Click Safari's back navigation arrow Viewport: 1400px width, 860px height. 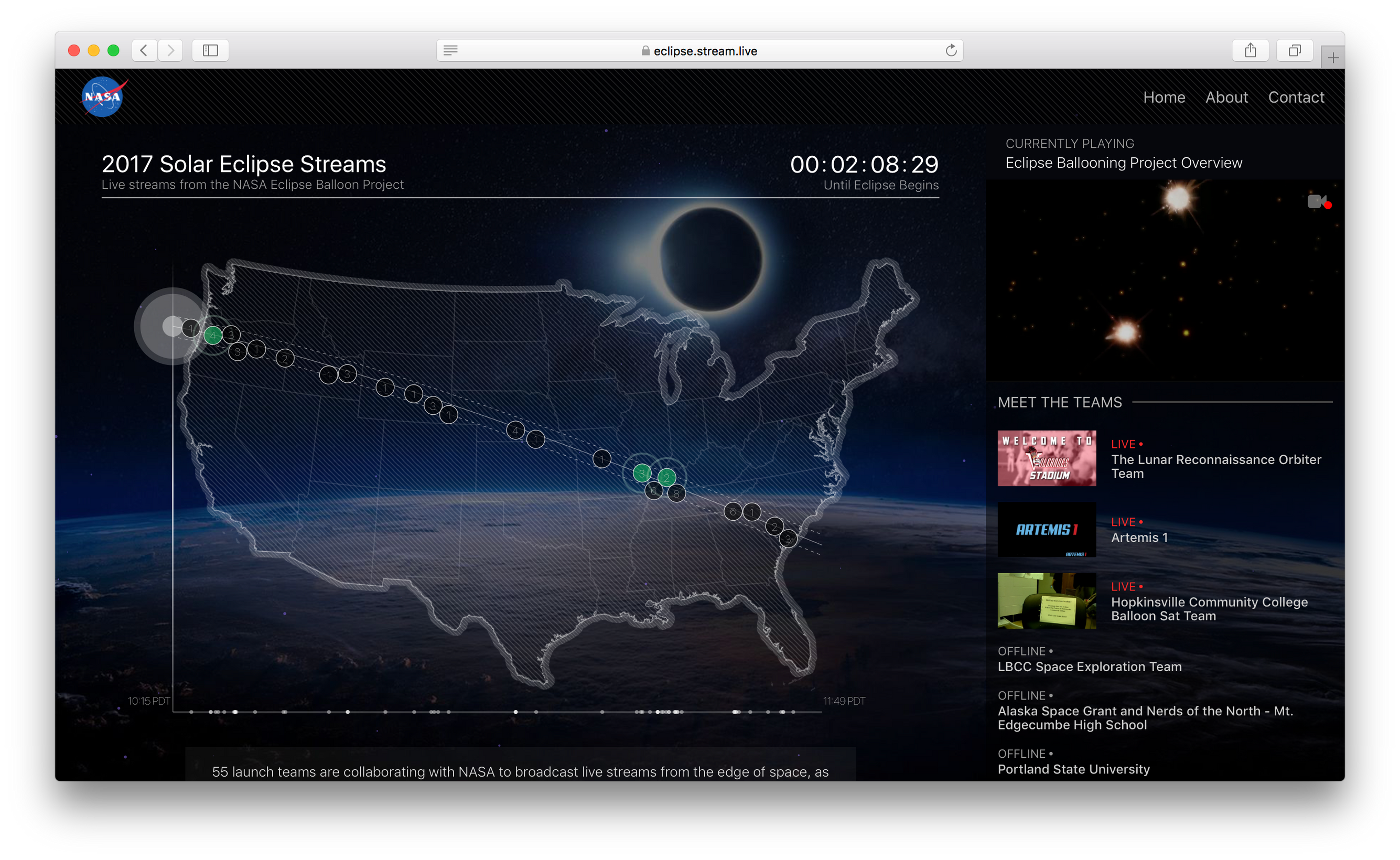pos(144,51)
